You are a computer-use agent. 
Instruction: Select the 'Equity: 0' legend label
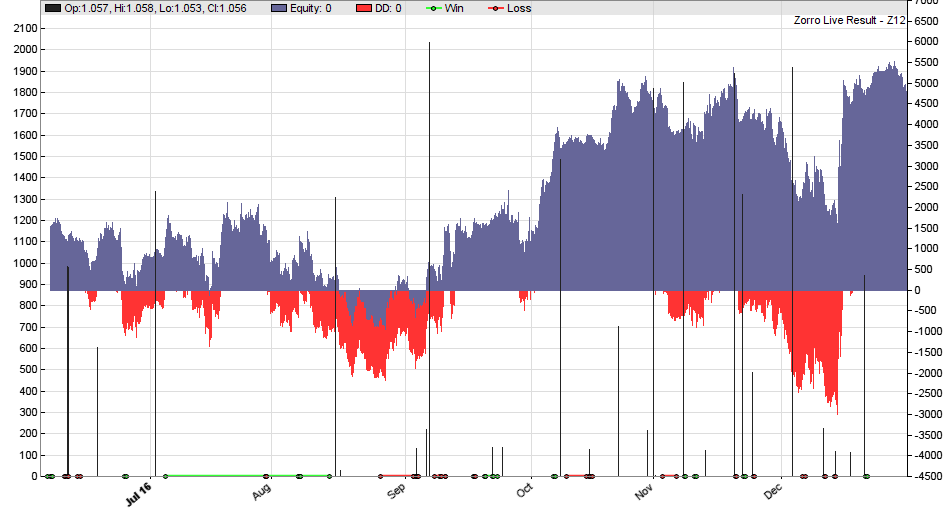coord(311,8)
